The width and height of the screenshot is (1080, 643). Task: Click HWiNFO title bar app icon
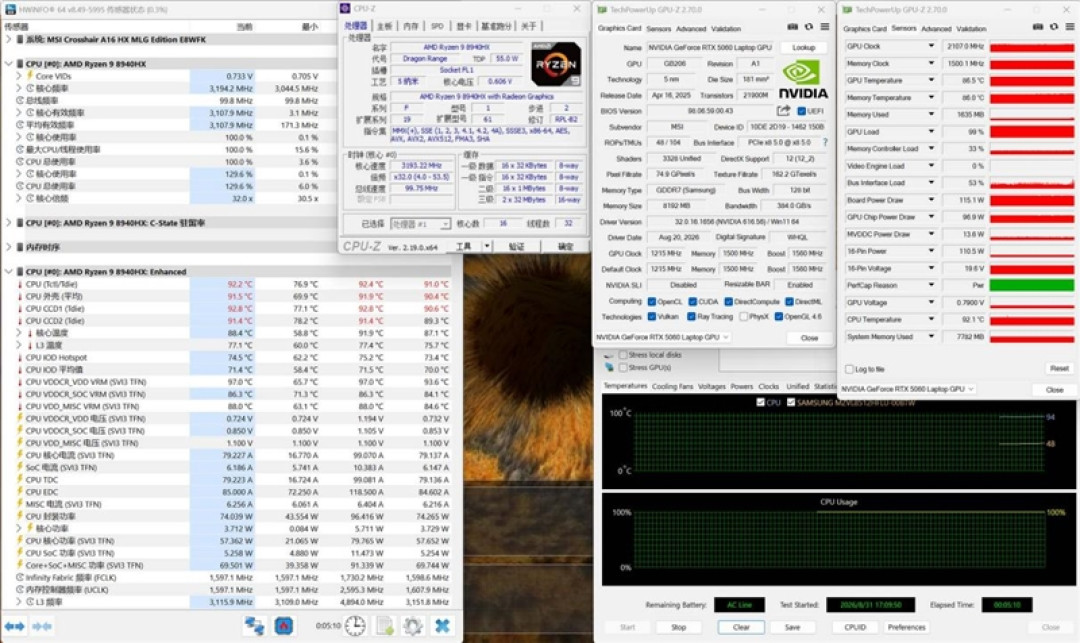[8, 10]
